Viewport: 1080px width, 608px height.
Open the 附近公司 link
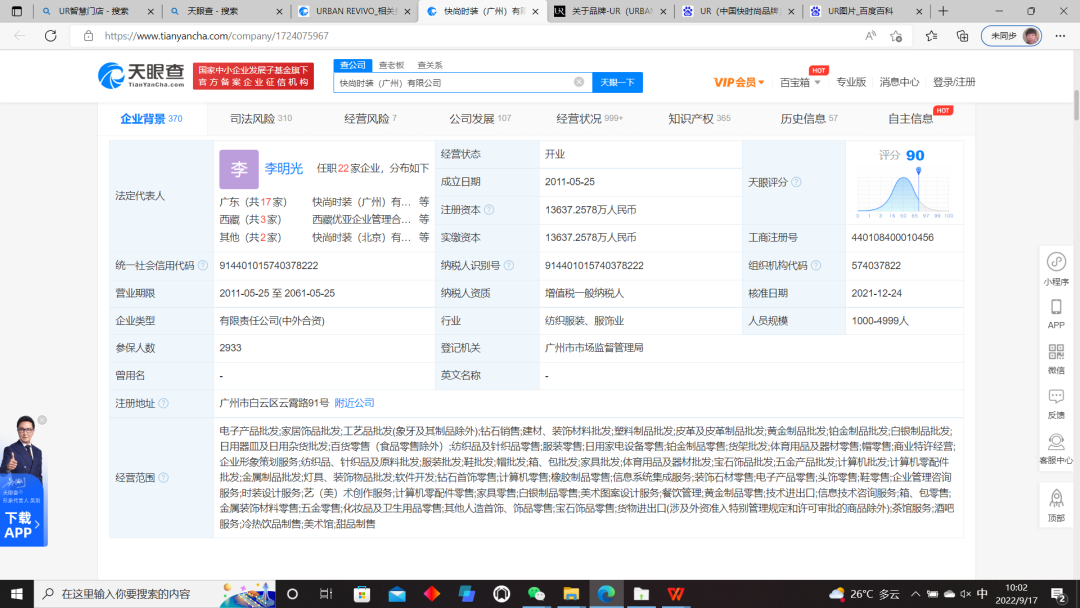click(x=354, y=403)
